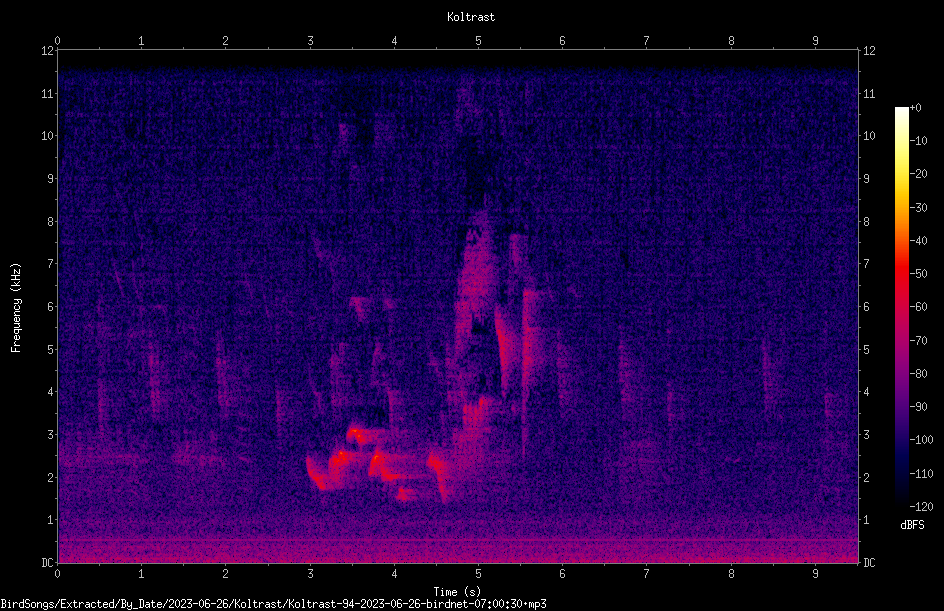944x611 pixels.
Task: Click the 12 tick on the right frequency axis
Action: coord(869,51)
